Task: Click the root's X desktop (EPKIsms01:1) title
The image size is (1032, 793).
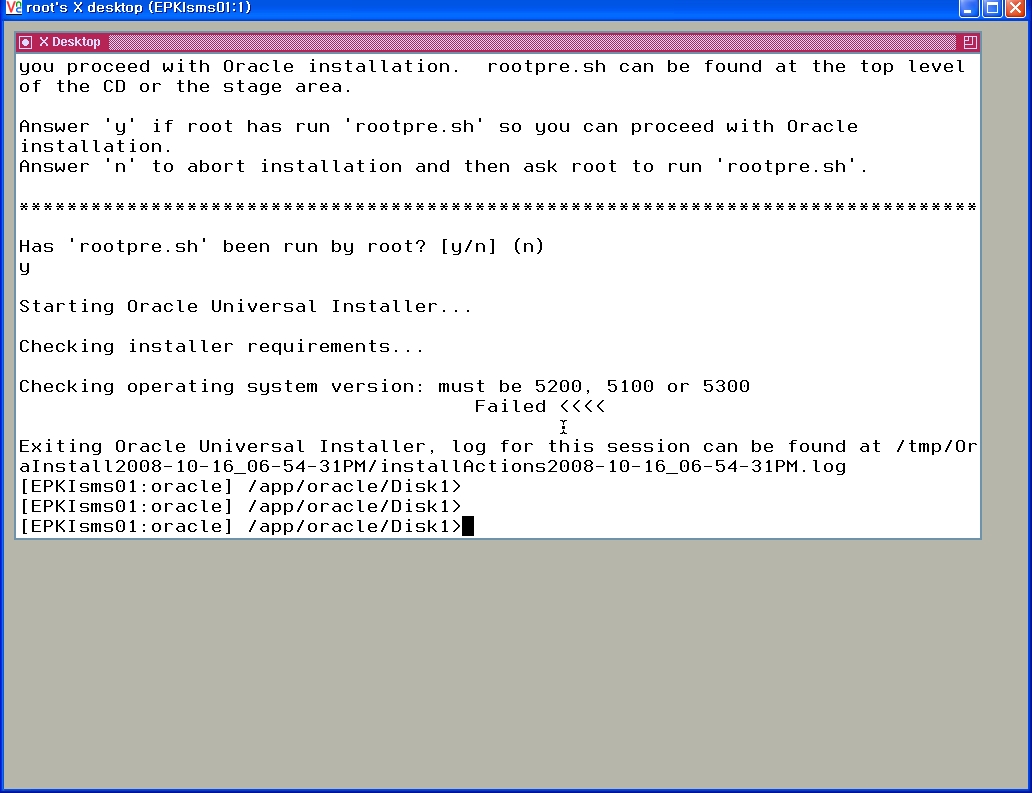Action: click(x=138, y=8)
